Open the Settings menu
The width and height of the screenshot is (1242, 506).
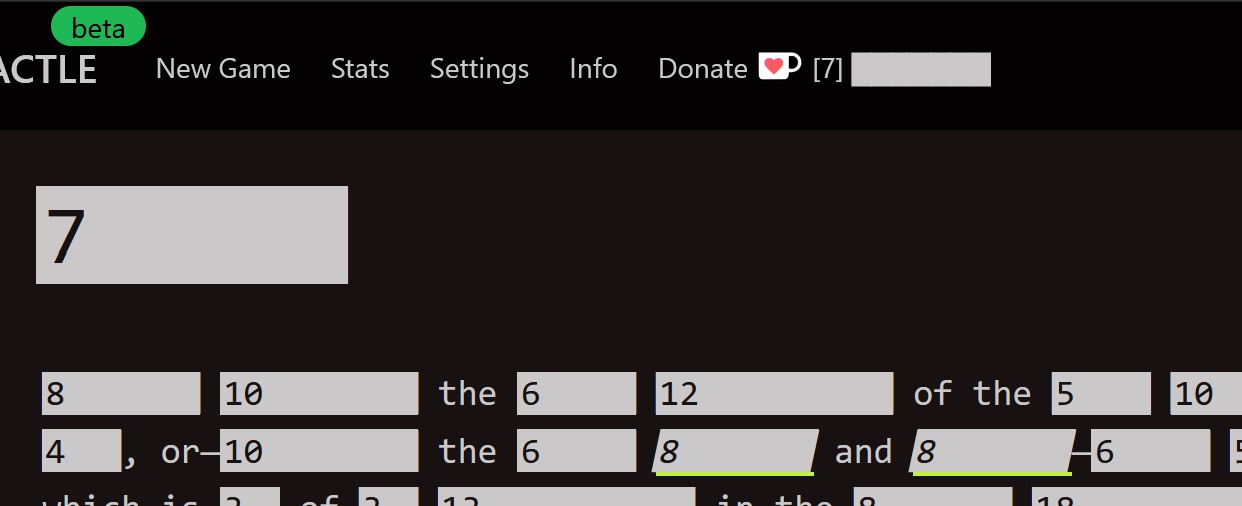click(x=479, y=69)
